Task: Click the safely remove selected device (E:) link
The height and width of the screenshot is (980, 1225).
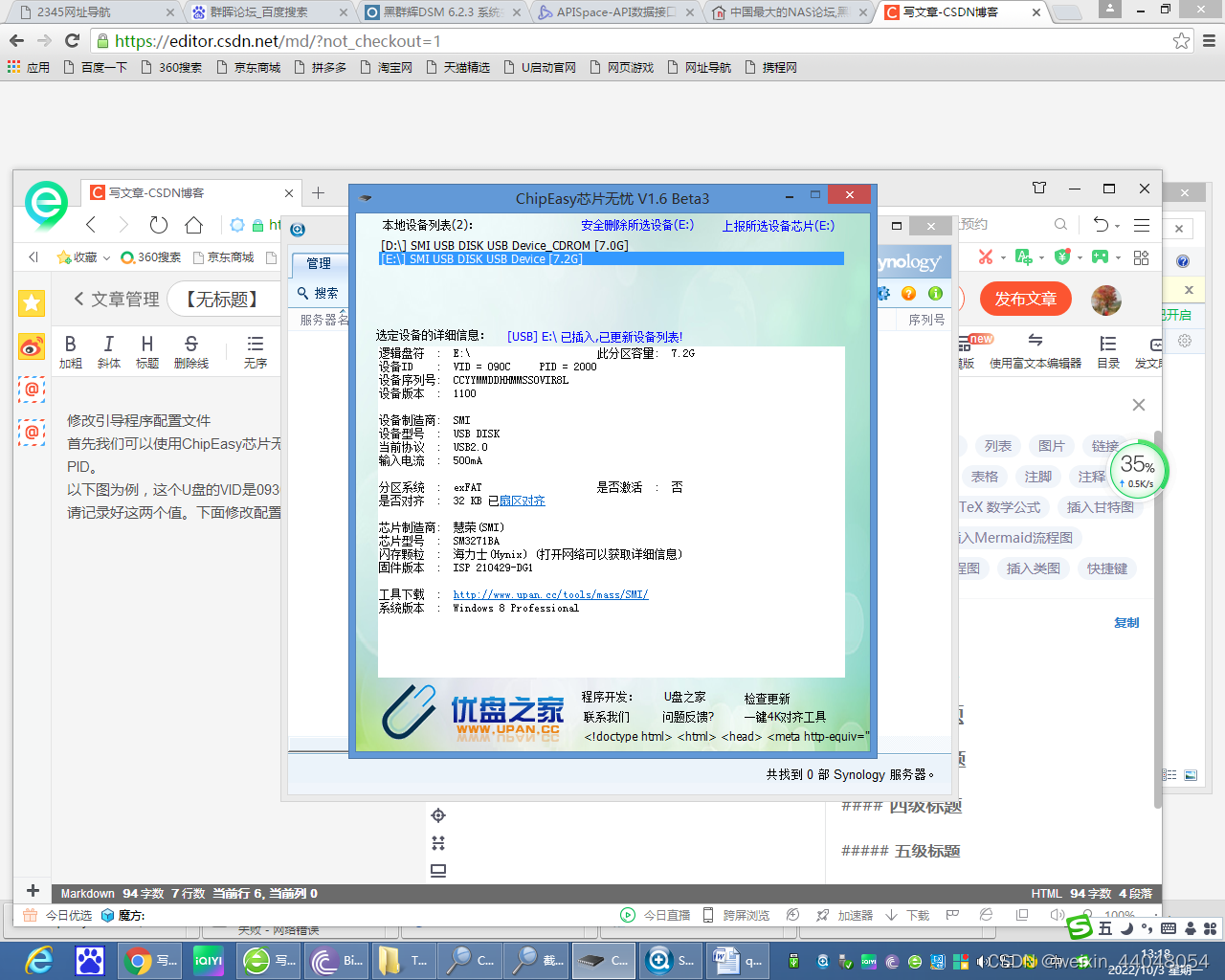Action: point(637,226)
